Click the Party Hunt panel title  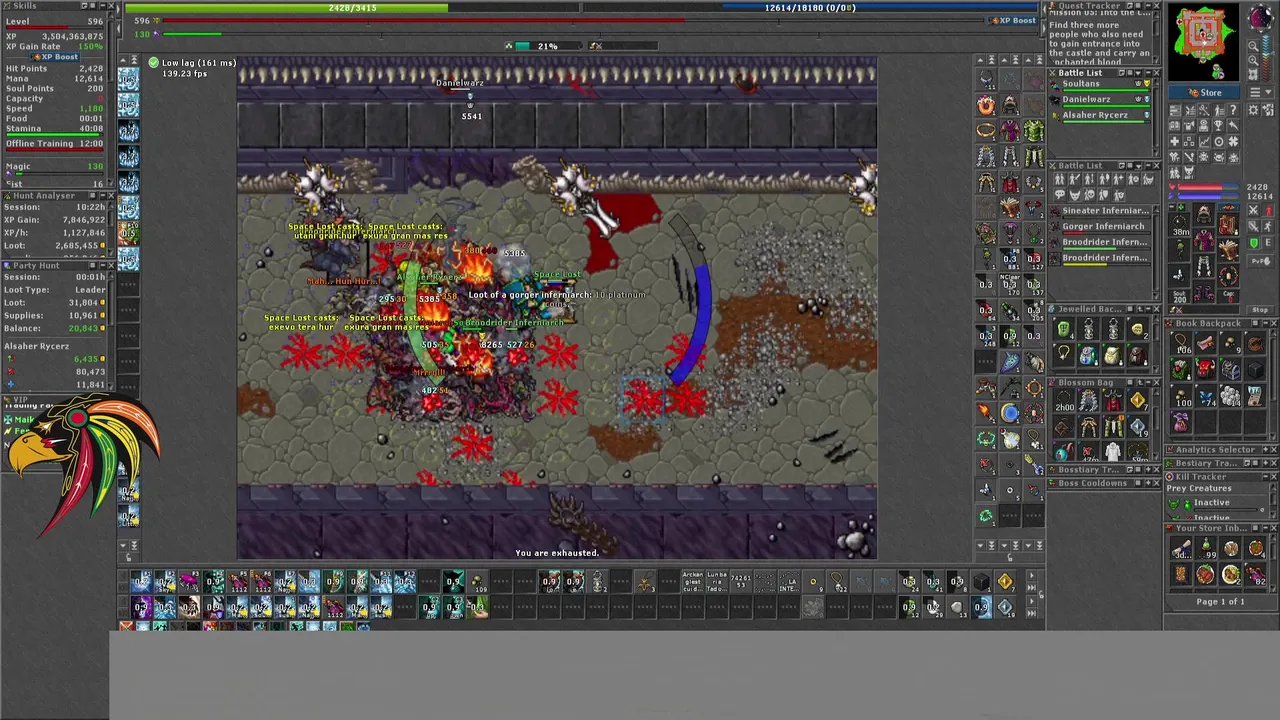coord(37,266)
